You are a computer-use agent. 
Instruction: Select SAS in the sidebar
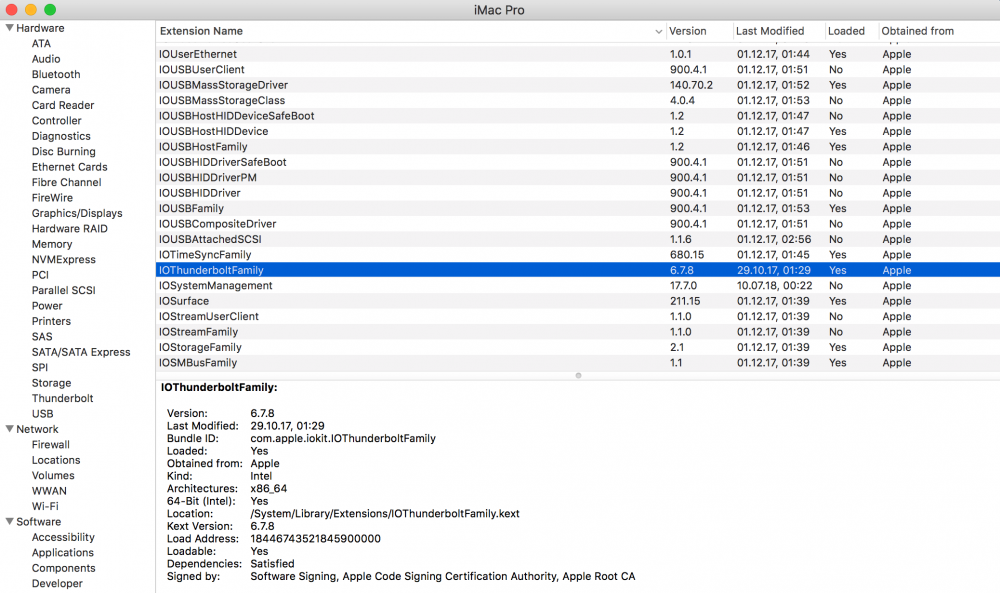coord(42,337)
